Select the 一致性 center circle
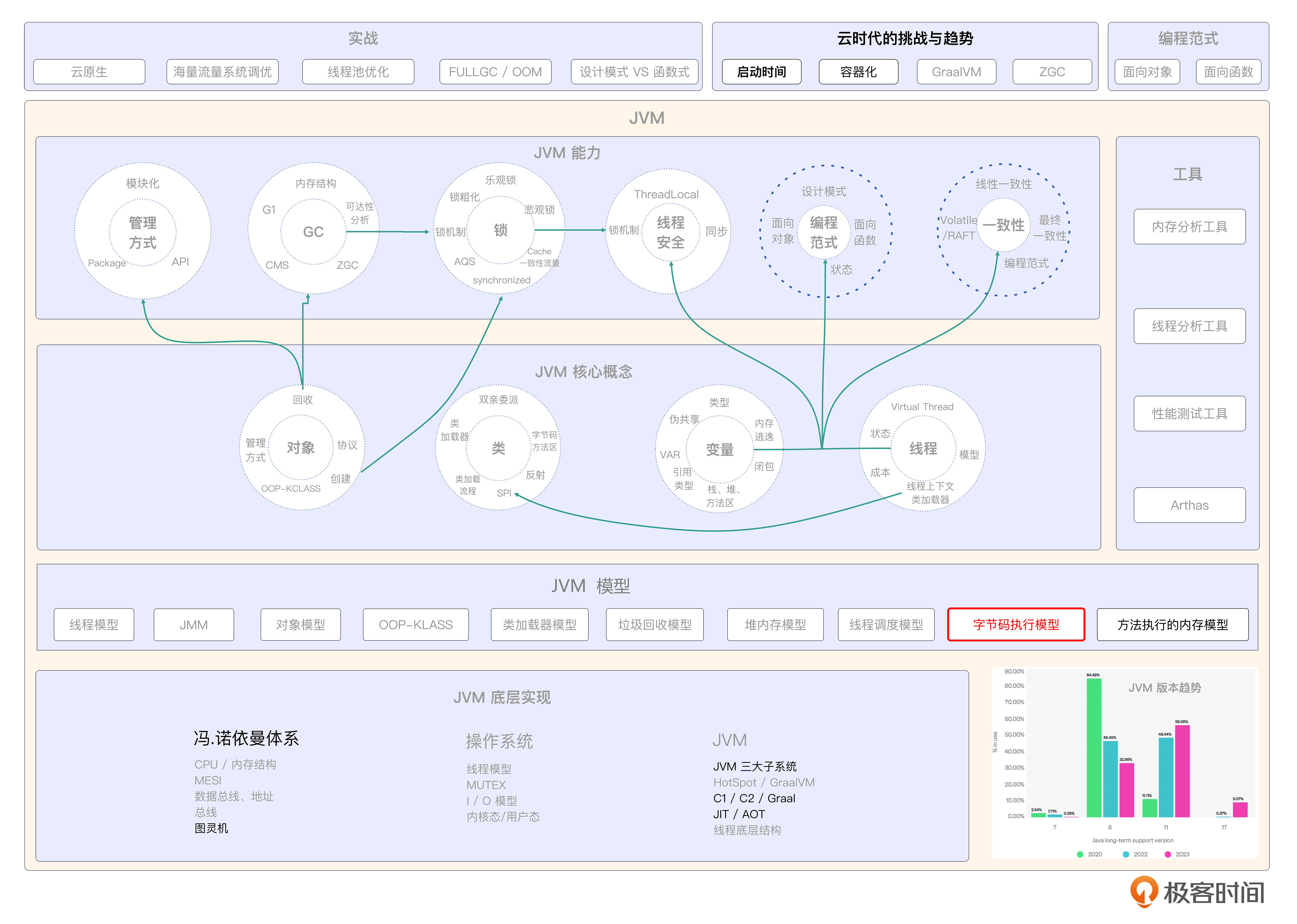 coord(1003,225)
